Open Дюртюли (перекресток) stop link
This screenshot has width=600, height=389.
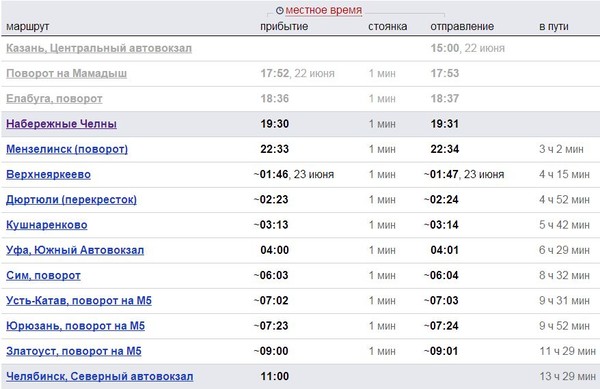coord(71,200)
